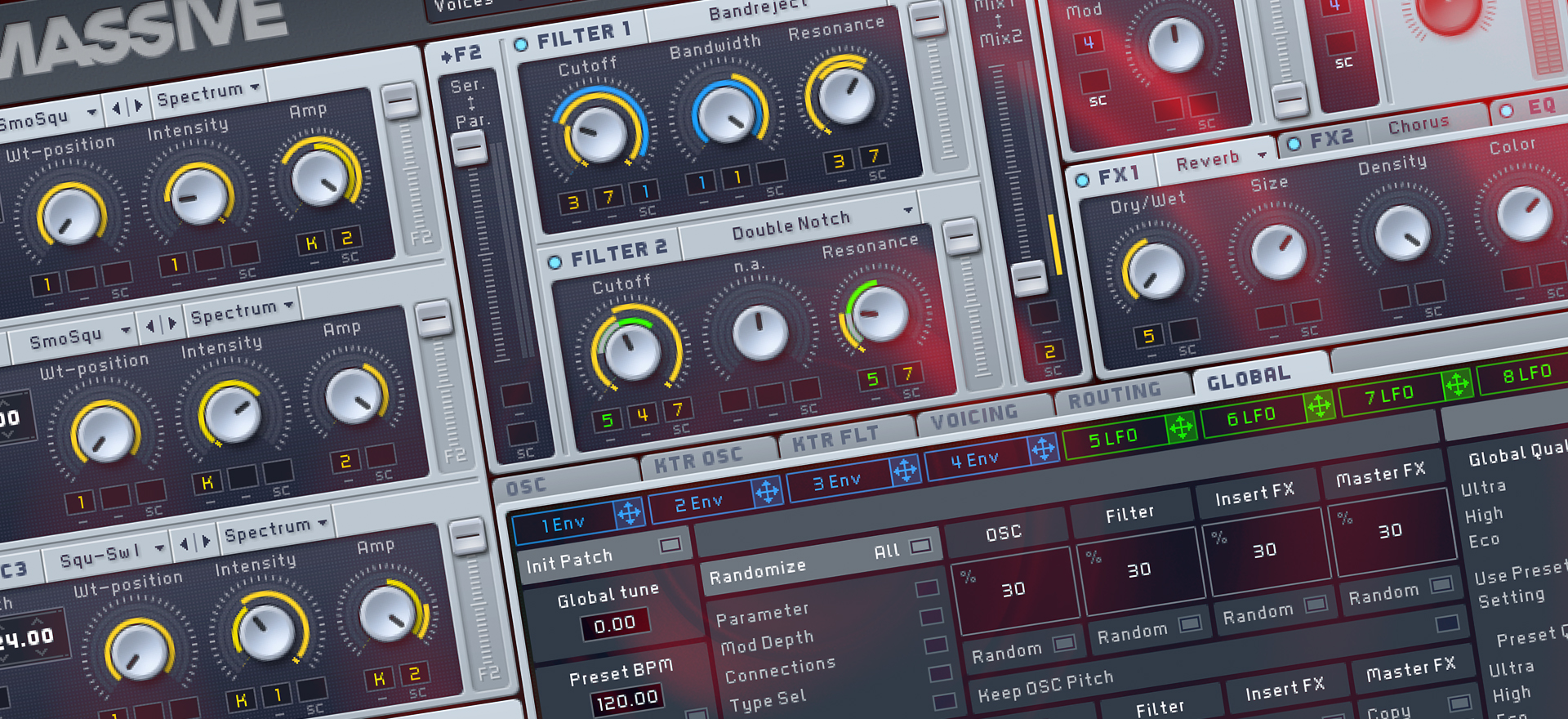Disable FX1 with its power toggle
Image resolution: width=1568 pixels, height=719 pixels.
click(1082, 181)
